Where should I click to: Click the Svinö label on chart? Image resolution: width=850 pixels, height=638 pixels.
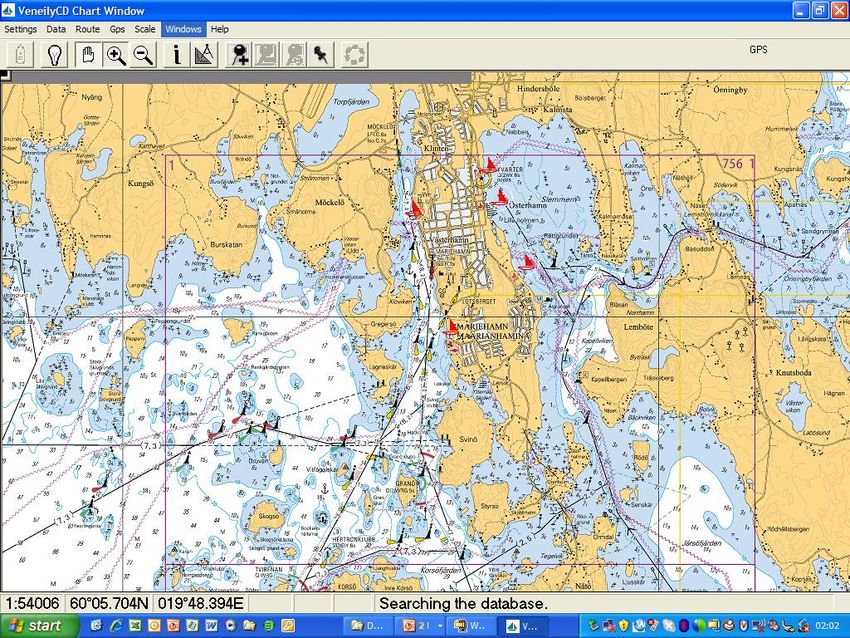(468, 439)
